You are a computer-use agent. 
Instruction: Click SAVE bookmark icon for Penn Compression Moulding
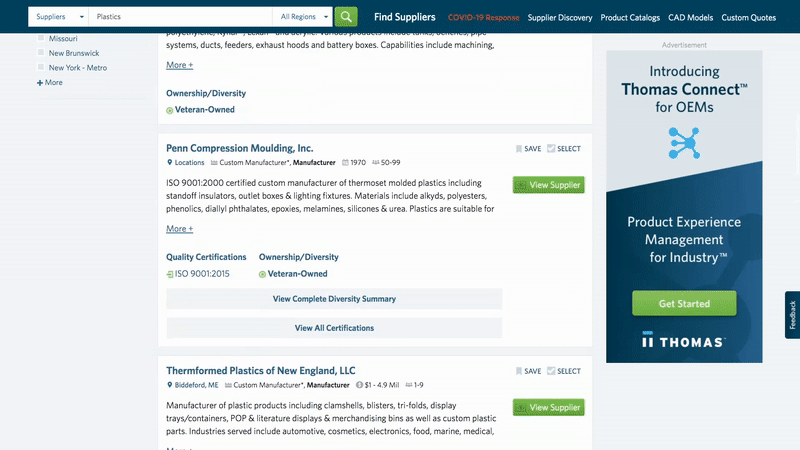[519, 149]
